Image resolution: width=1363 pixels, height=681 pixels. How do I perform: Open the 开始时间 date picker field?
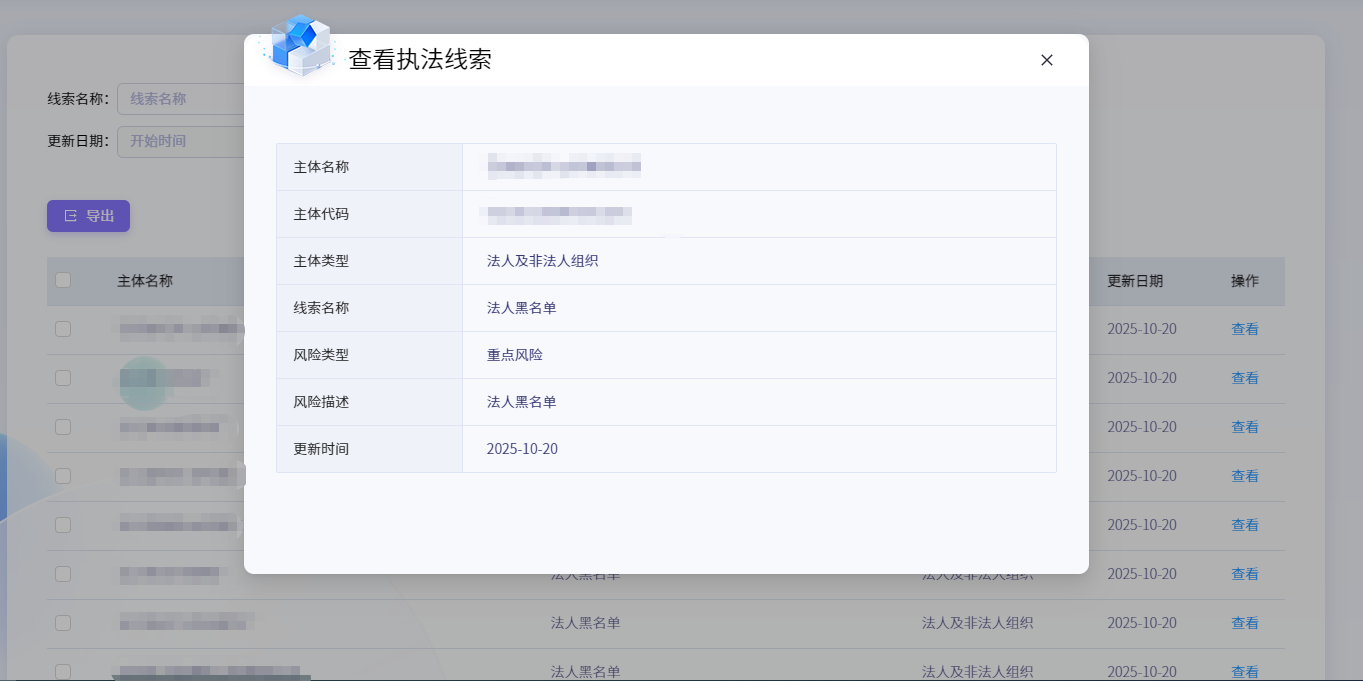(180, 141)
